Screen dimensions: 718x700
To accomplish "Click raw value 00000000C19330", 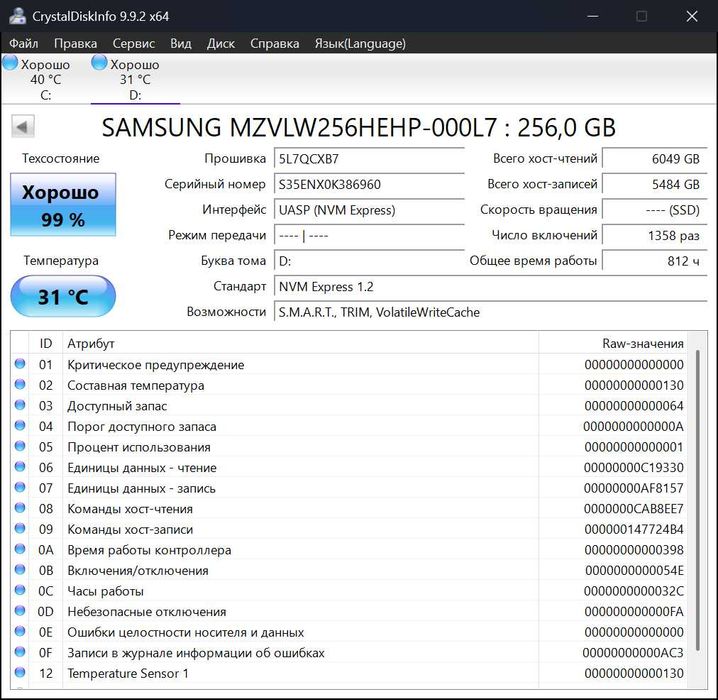I will coord(634,467).
